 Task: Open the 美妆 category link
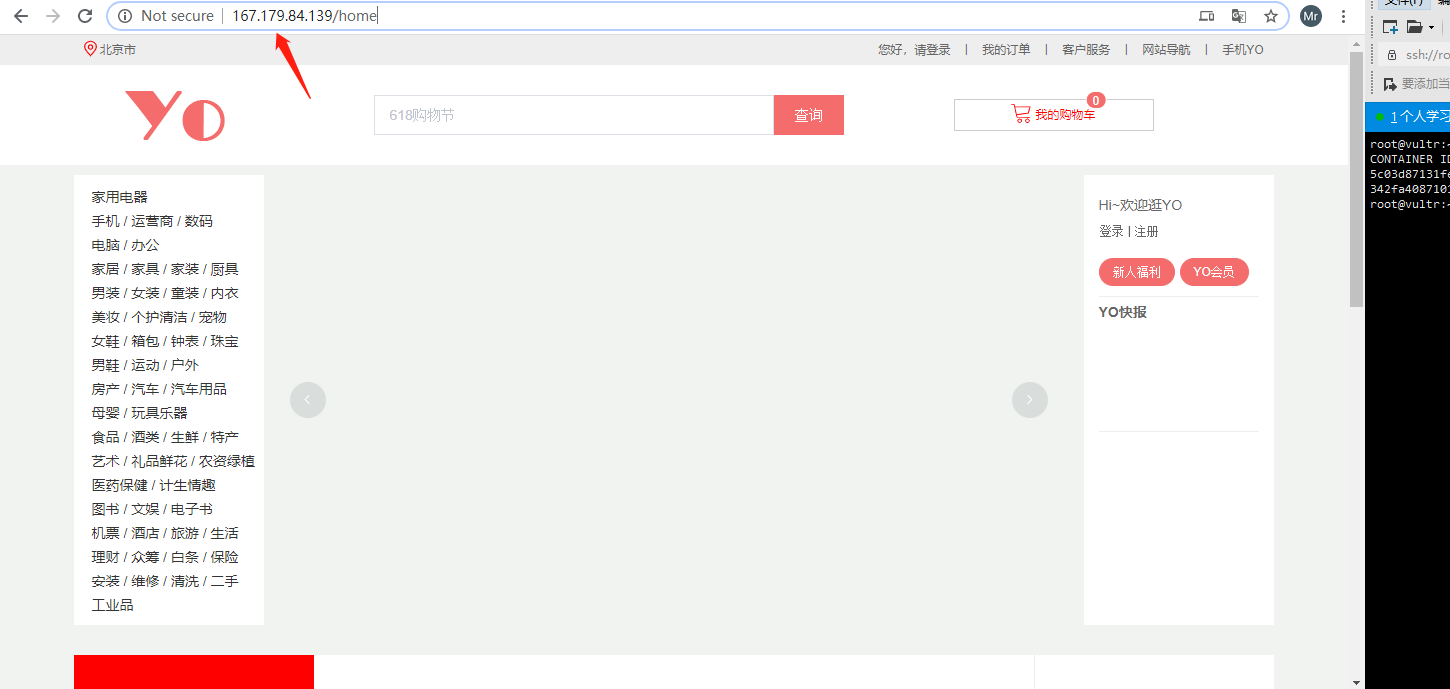click(105, 317)
